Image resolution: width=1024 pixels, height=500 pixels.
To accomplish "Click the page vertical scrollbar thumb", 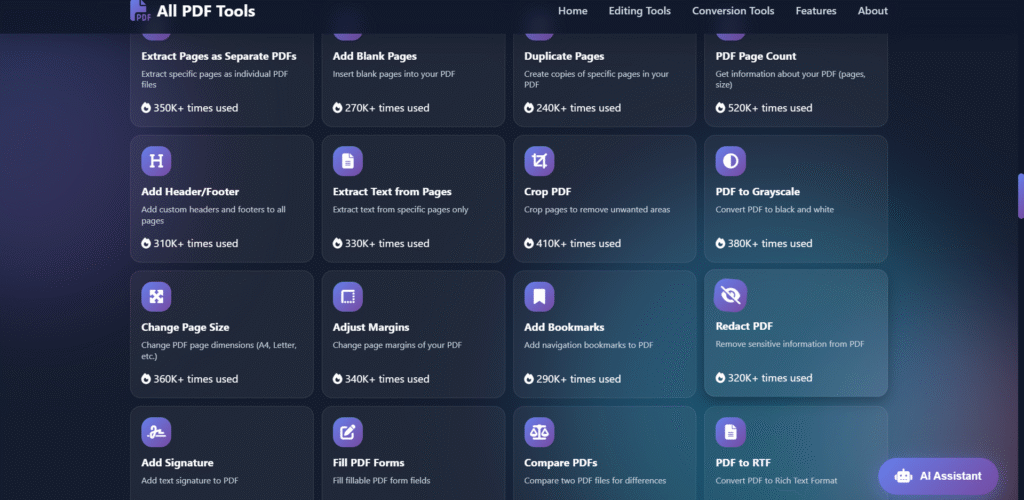I will (1020, 195).
